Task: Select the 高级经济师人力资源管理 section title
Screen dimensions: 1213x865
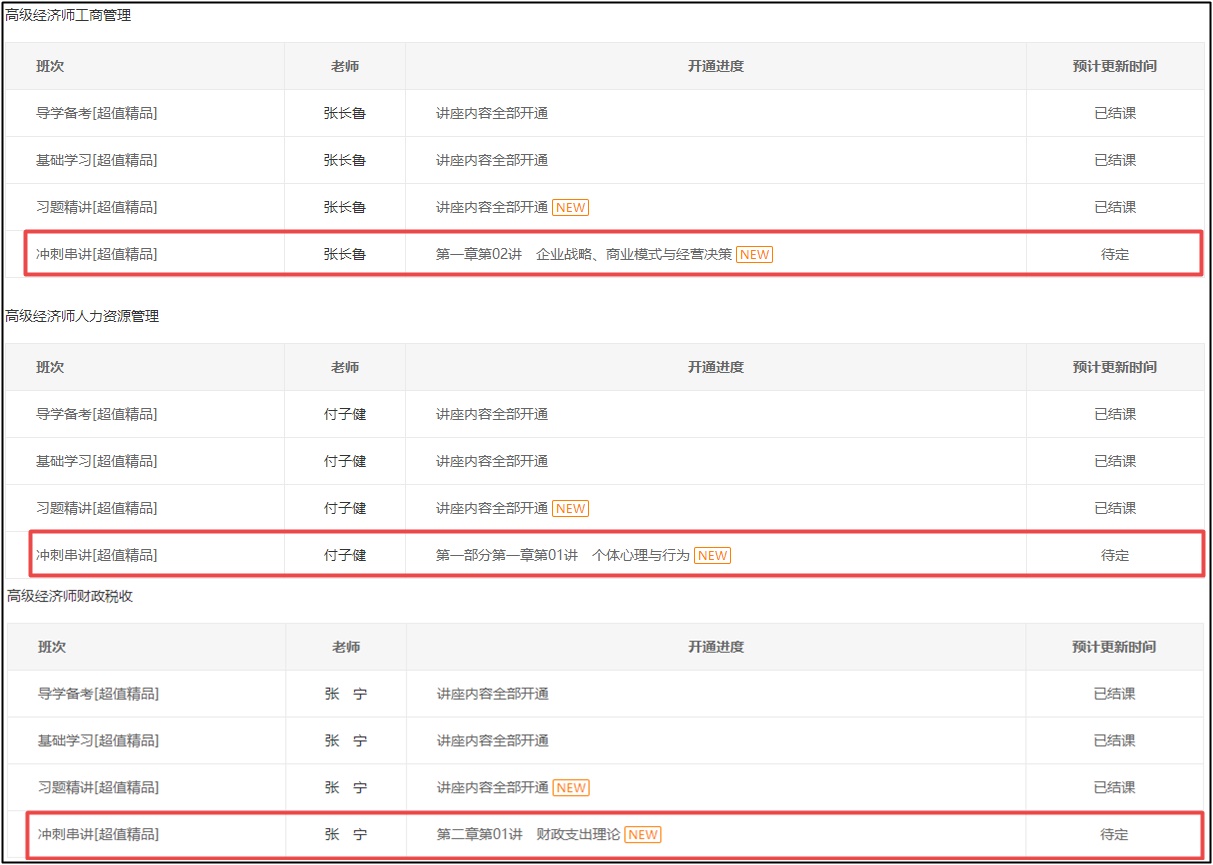Action: (83, 316)
